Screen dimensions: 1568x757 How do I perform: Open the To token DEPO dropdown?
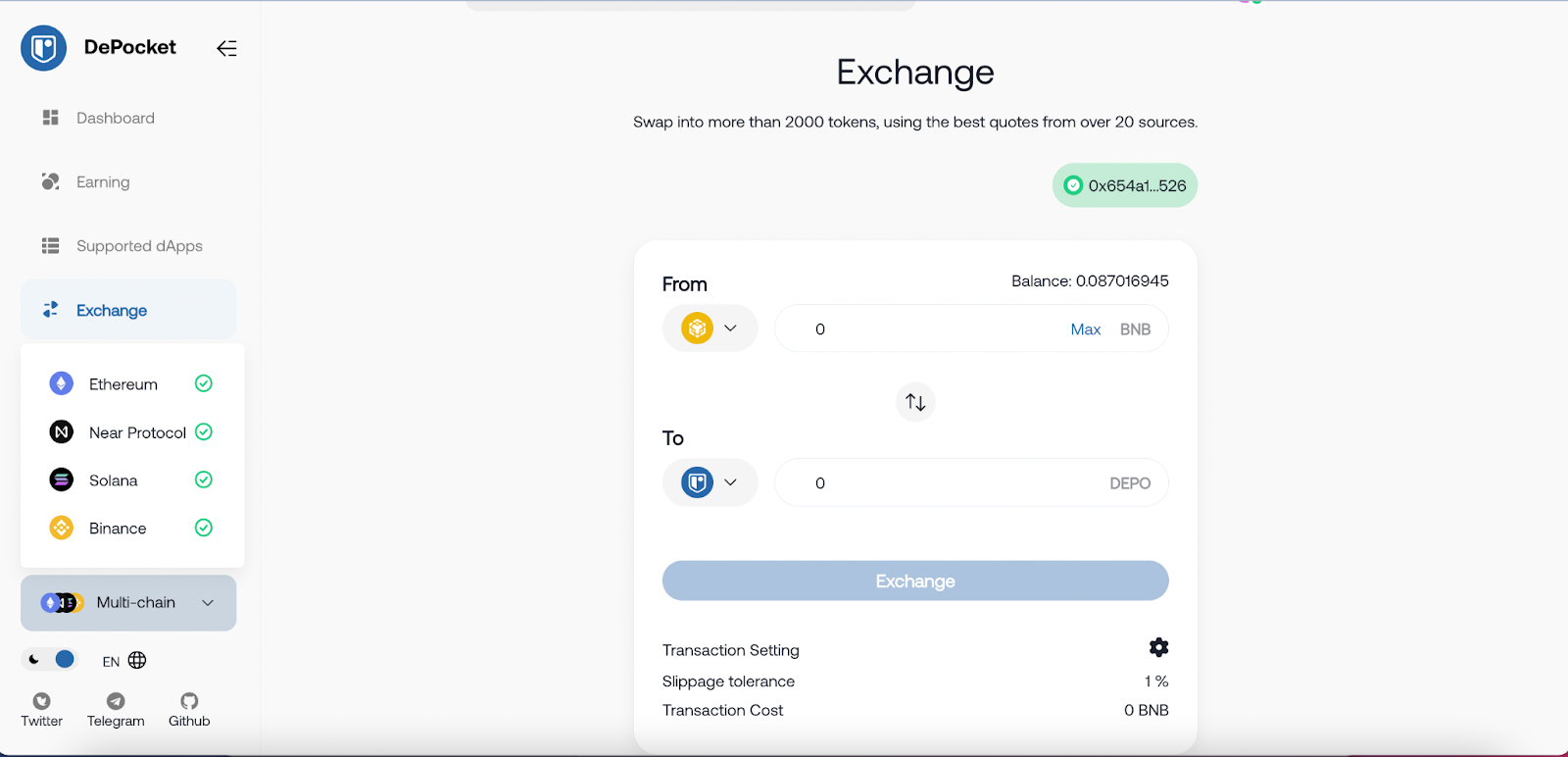pos(710,482)
